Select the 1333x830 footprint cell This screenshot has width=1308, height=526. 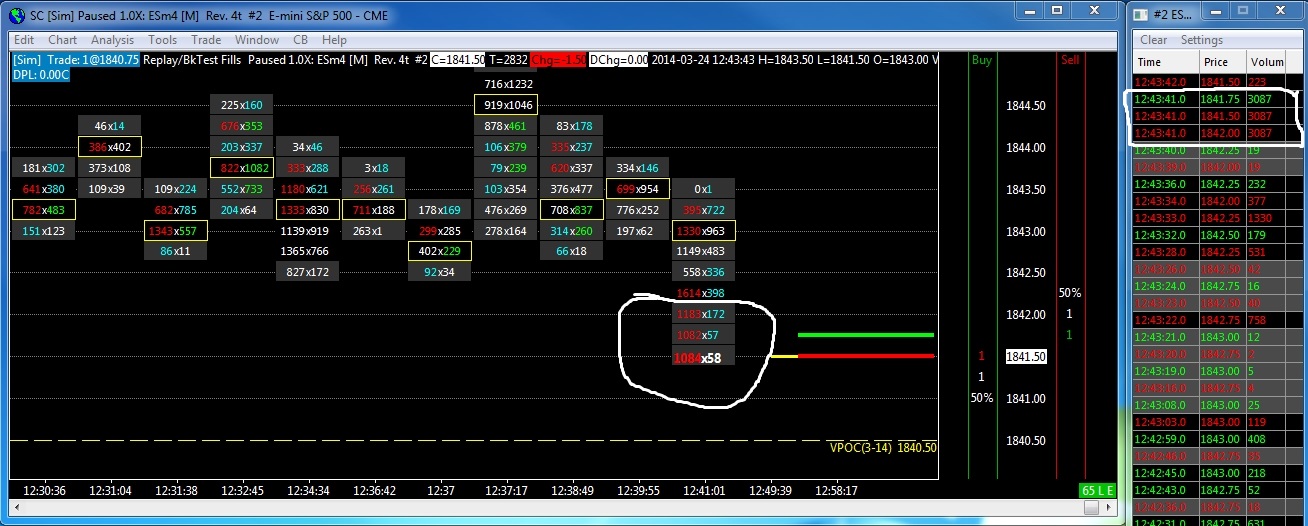307,210
